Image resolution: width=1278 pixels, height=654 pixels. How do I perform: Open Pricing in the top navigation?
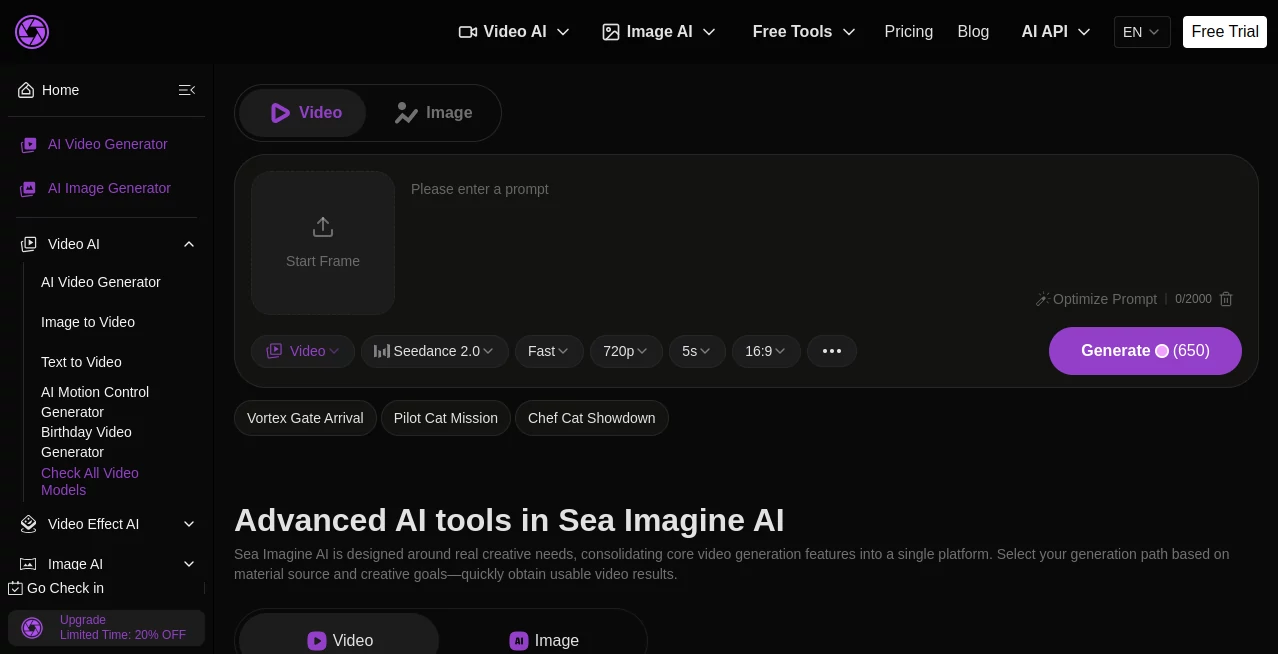[x=909, y=32]
